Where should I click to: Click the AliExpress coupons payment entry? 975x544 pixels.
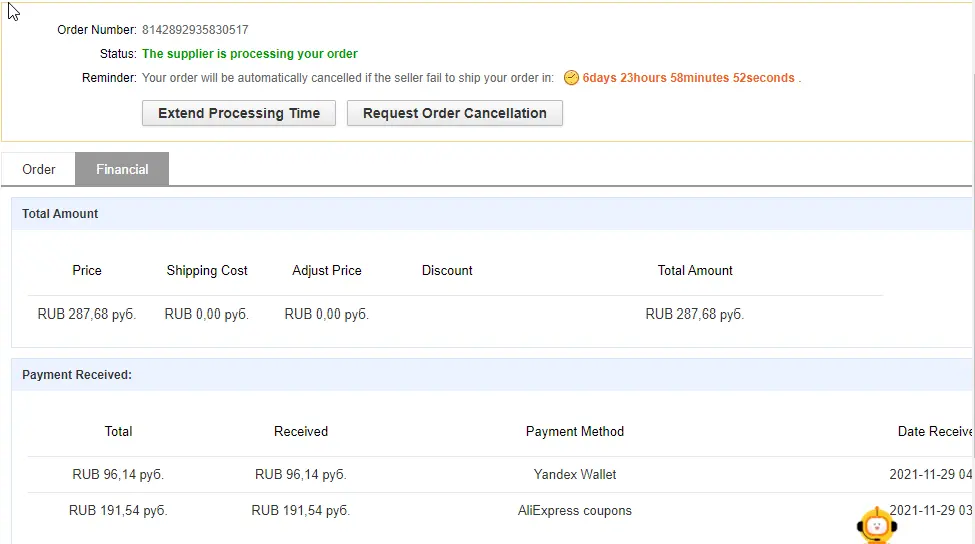tap(575, 510)
